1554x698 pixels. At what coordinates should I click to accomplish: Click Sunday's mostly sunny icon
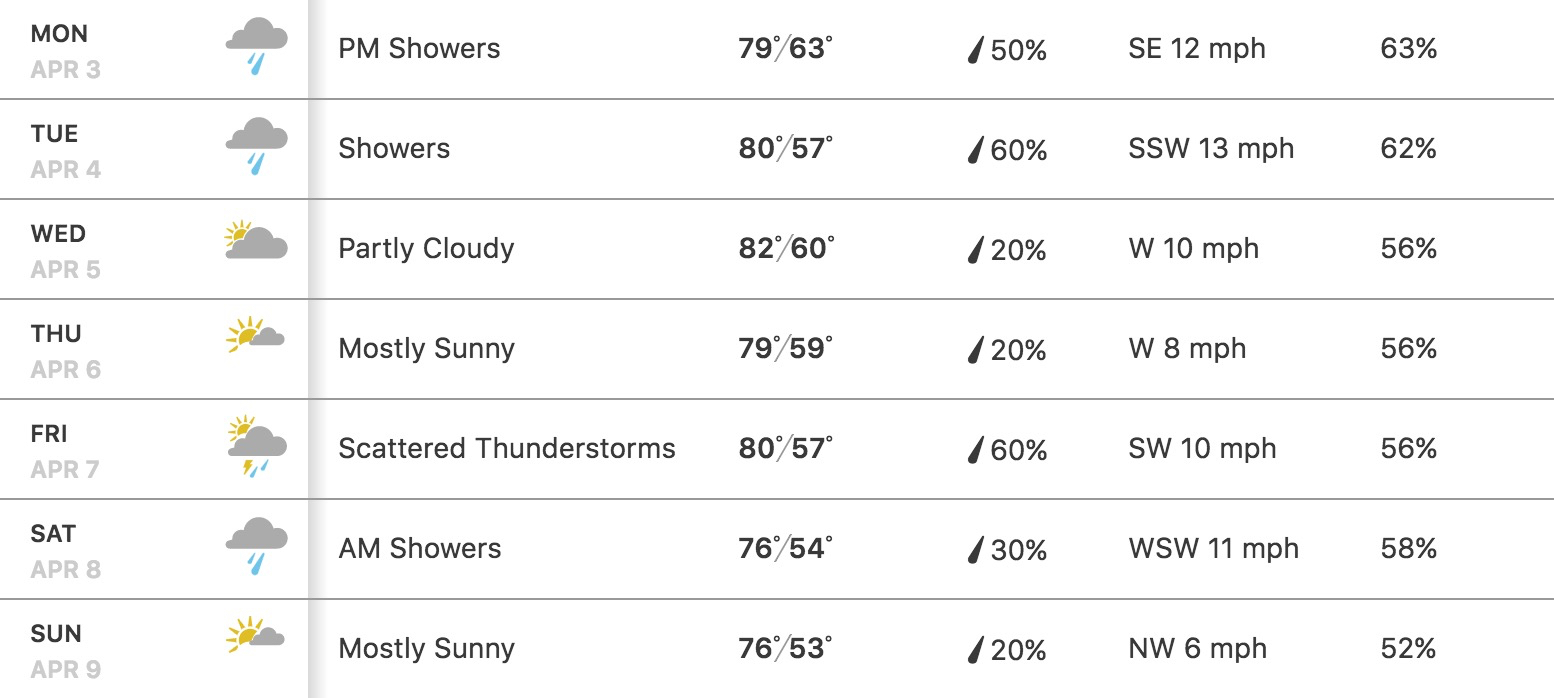256,635
